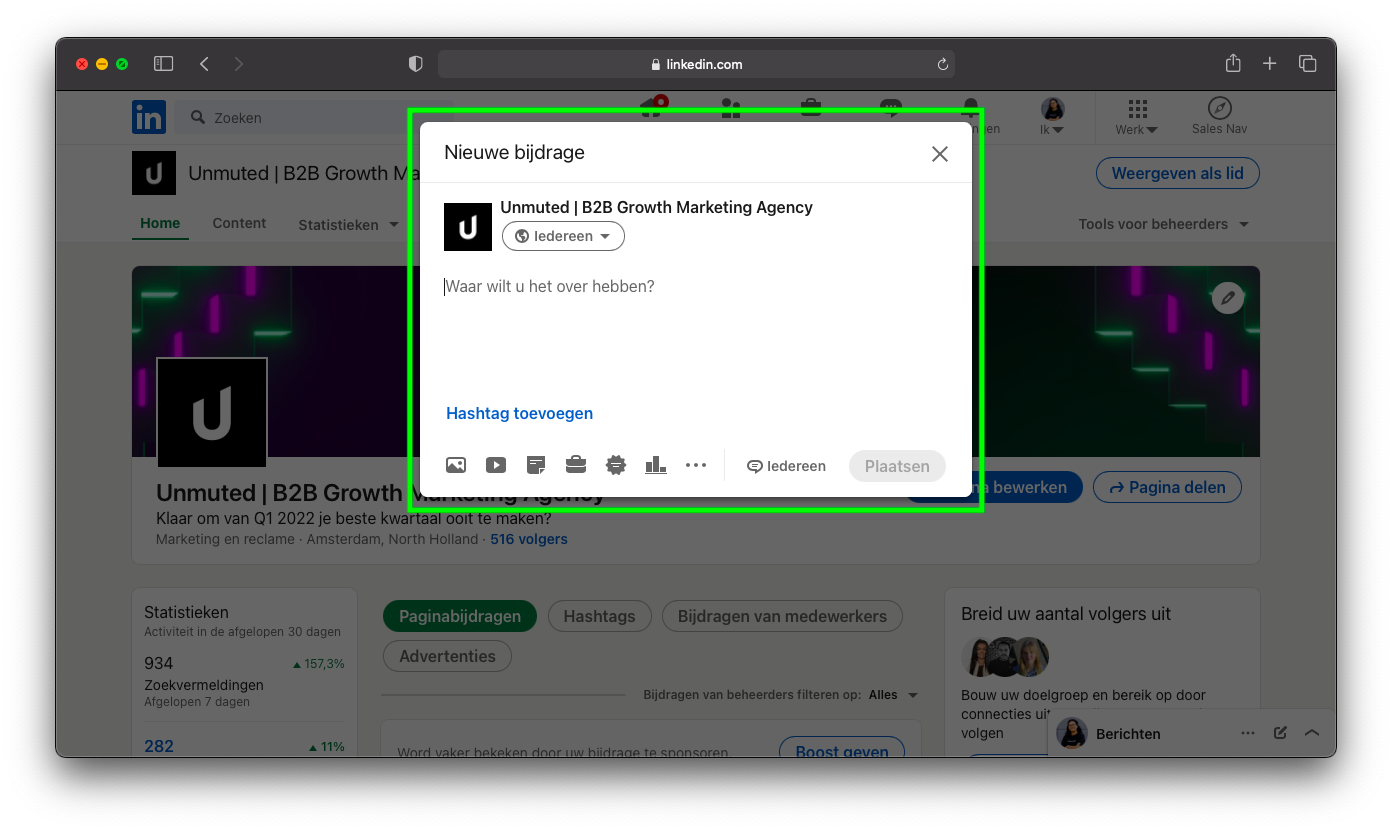The image size is (1392, 831).
Task: Open the messaging icon in nav bar
Action: (x=891, y=108)
